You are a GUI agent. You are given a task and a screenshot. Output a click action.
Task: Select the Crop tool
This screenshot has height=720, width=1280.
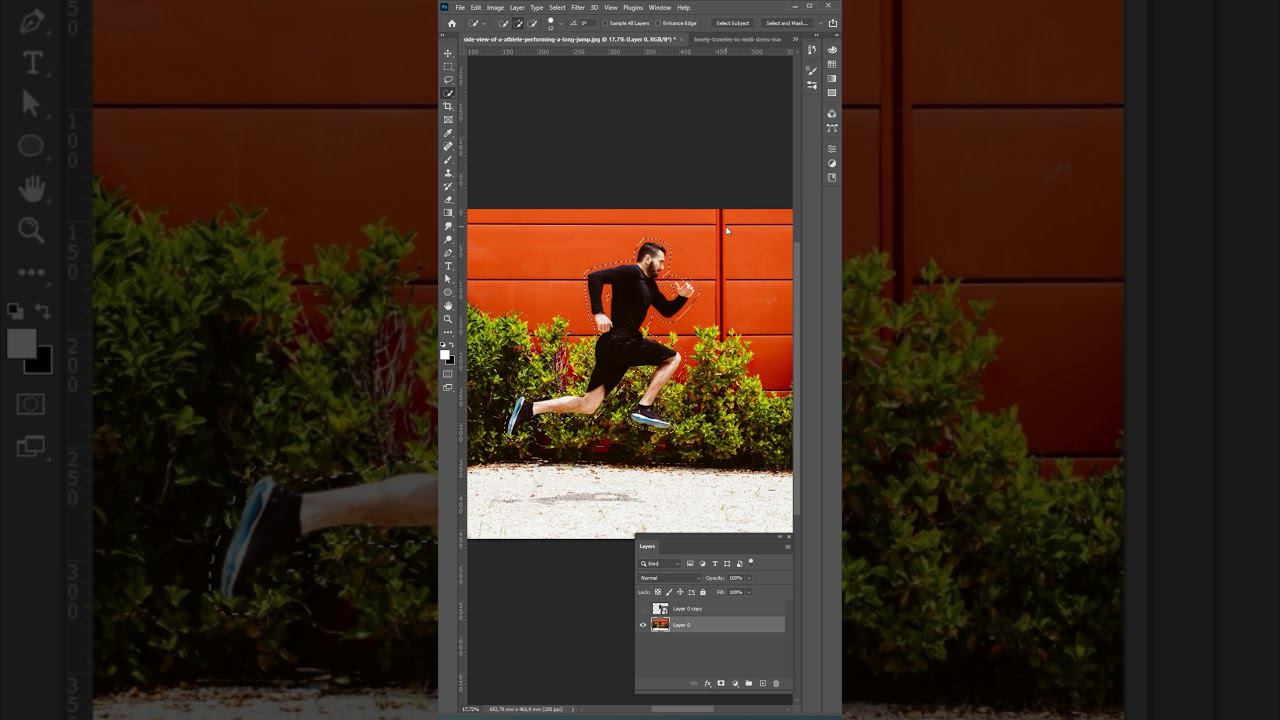click(x=448, y=106)
